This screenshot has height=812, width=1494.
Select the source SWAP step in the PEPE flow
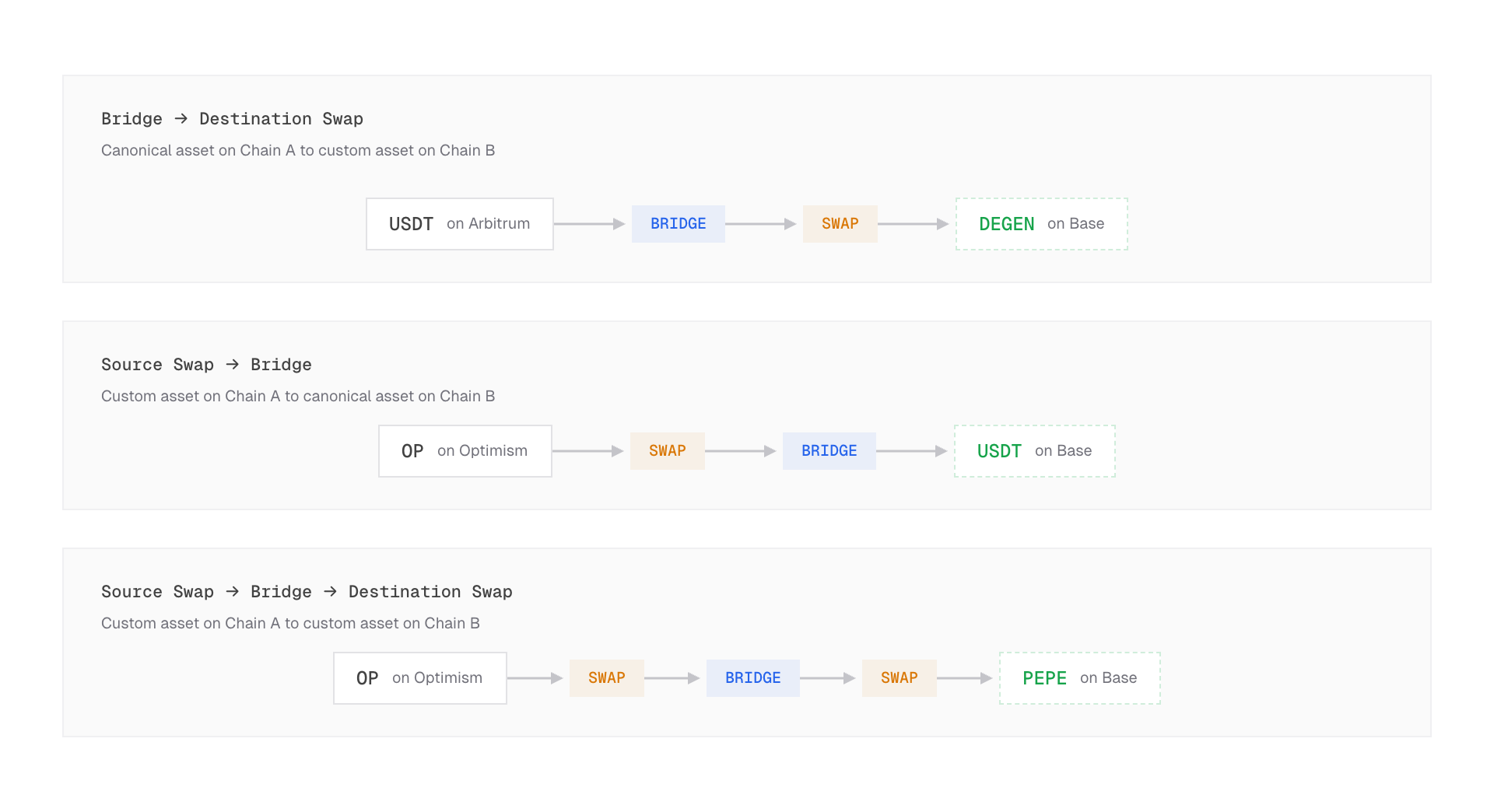607,678
